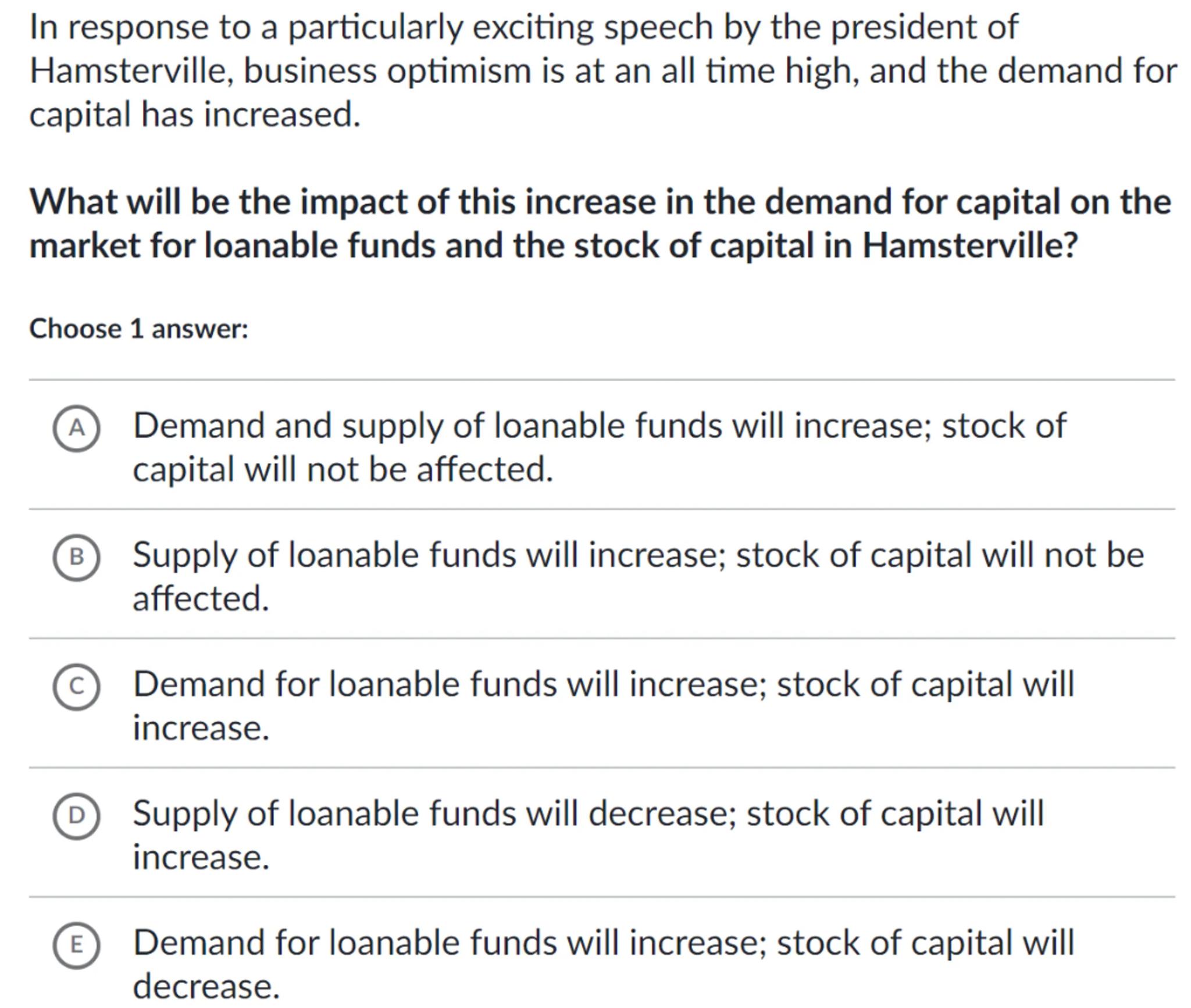Click the 'Choose 1 answer:' label
This screenshot has height=1008, width=1191.
(139, 329)
